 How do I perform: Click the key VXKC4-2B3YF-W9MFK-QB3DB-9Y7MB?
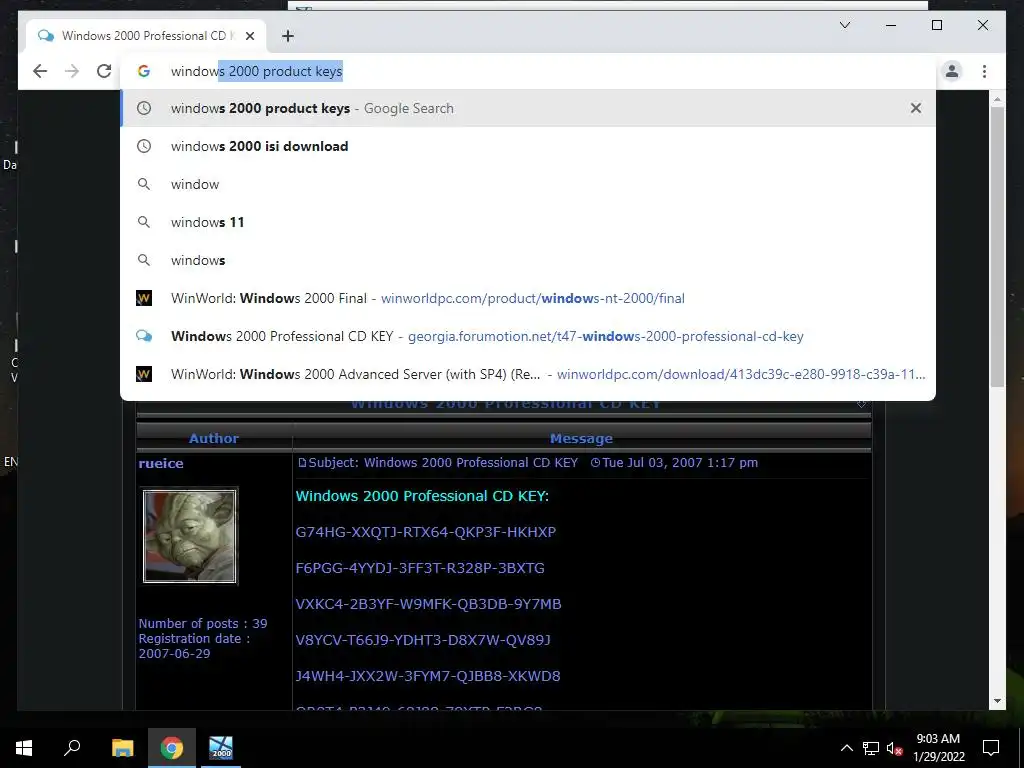[428, 604]
